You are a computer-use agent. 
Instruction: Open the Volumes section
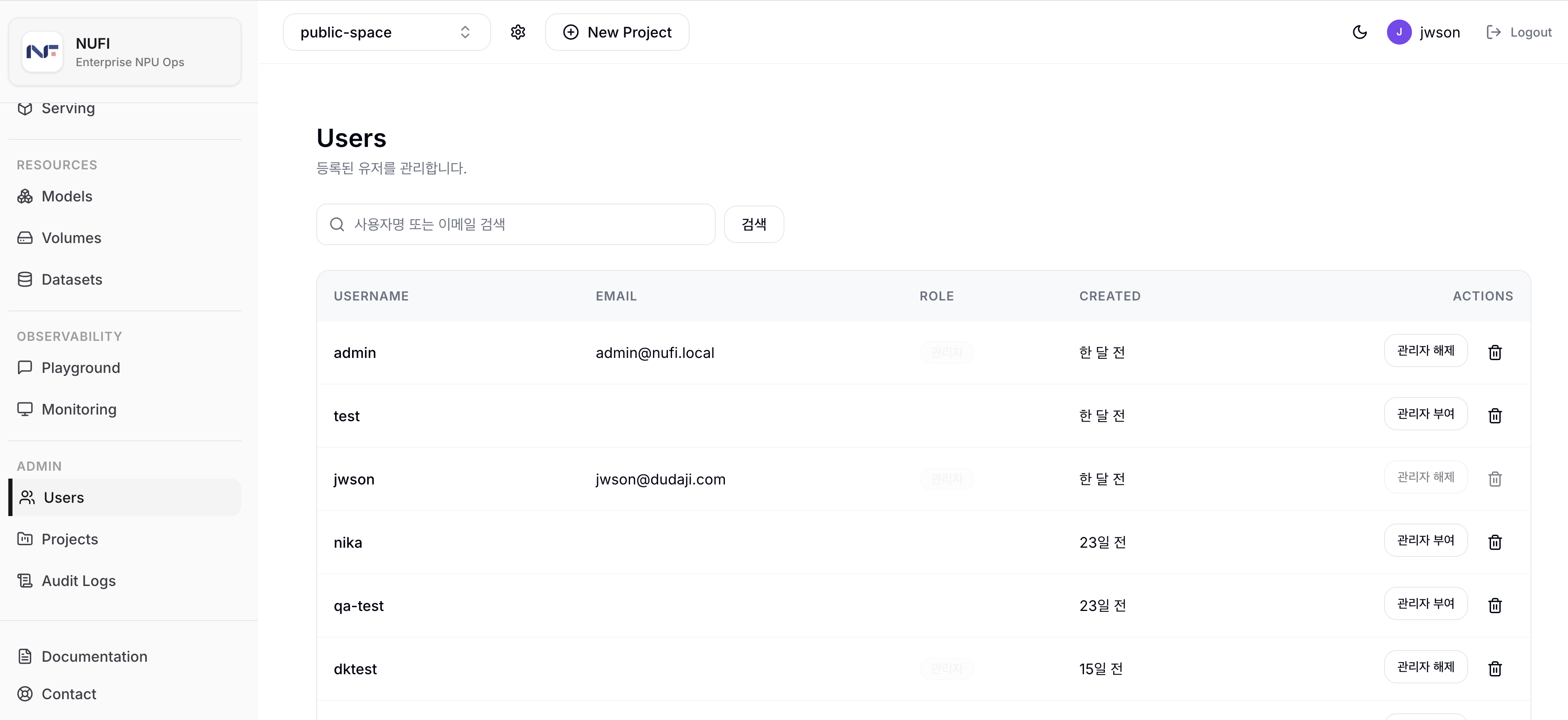pyautogui.click(x=125, y=238)
